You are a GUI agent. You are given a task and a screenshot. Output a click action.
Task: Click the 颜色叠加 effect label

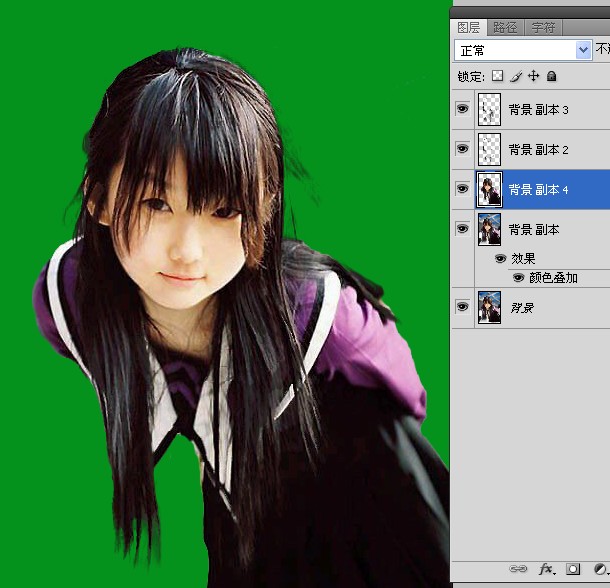click(553, 278)
